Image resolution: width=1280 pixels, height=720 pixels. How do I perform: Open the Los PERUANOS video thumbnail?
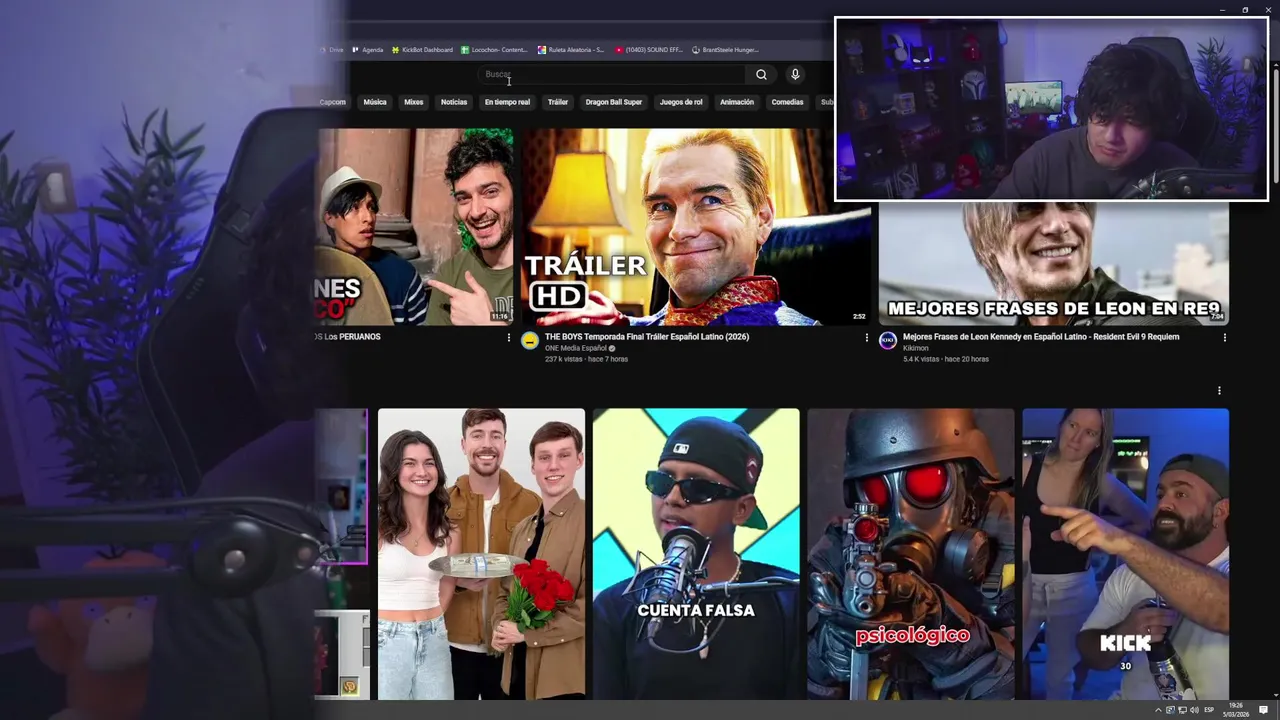[x=415, y=226]
